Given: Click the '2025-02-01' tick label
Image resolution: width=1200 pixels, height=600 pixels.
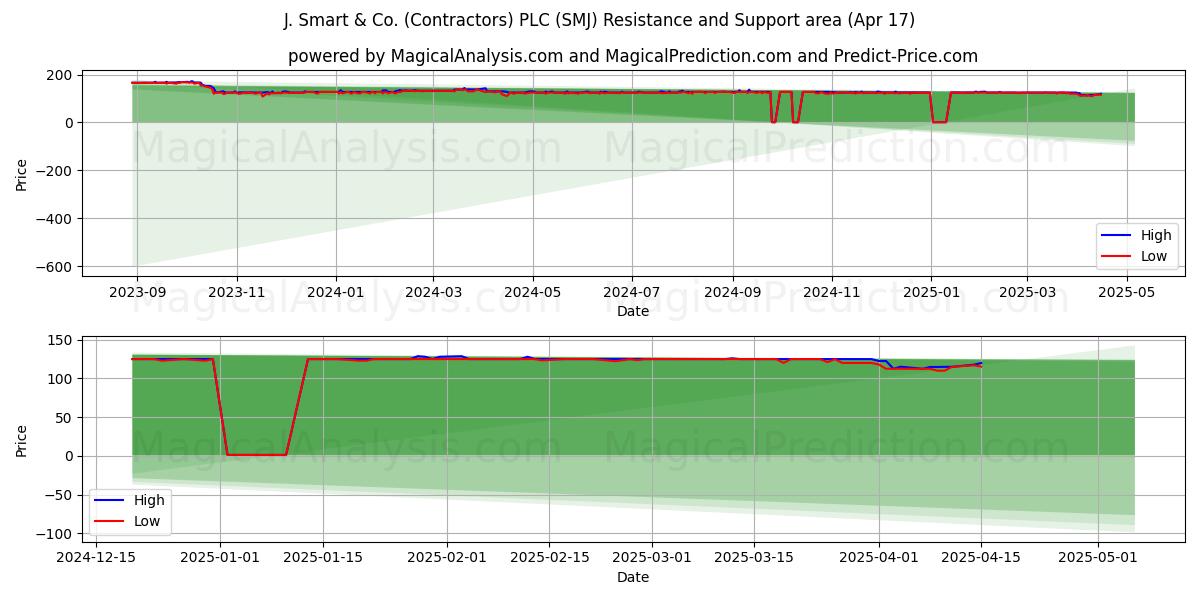Looking at the screenshot, I should 447,556.
